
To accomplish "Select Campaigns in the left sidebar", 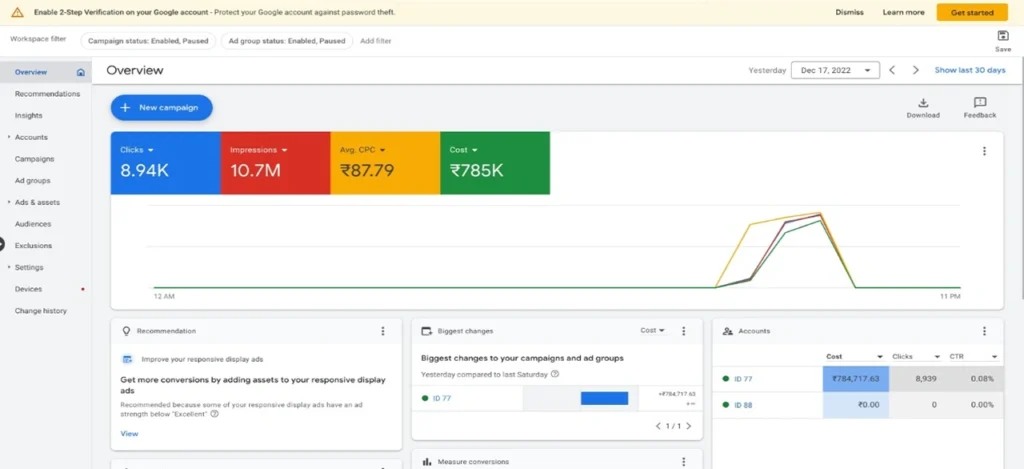I will tap(34, 159).
